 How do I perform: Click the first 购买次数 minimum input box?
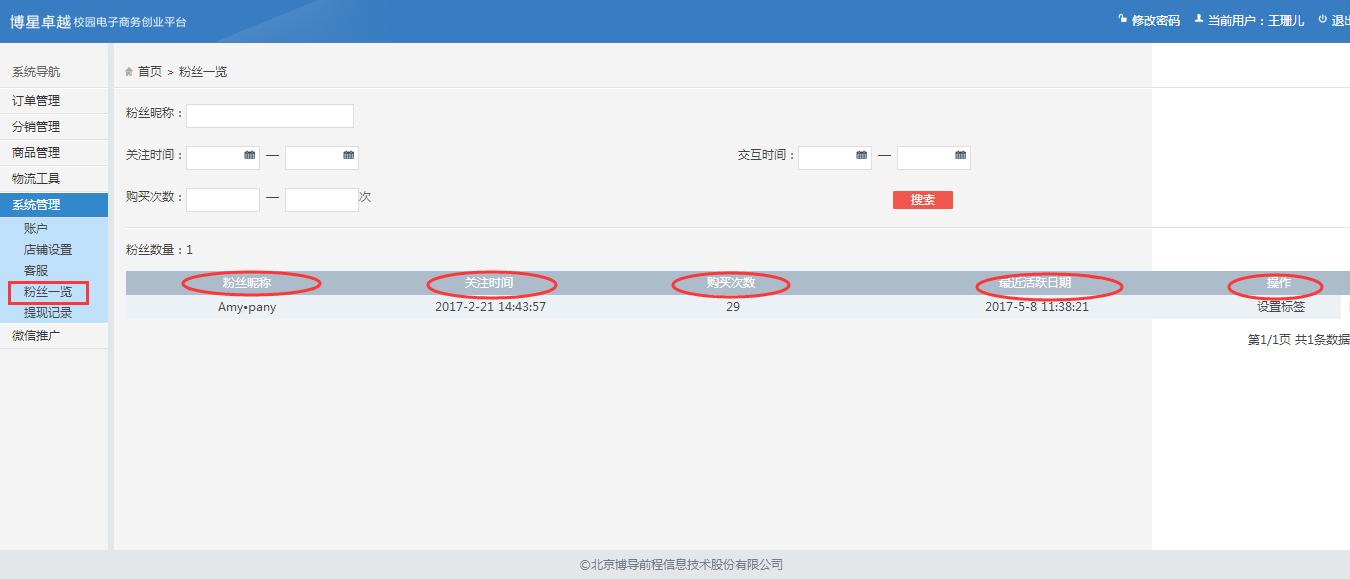pos(222,199)
